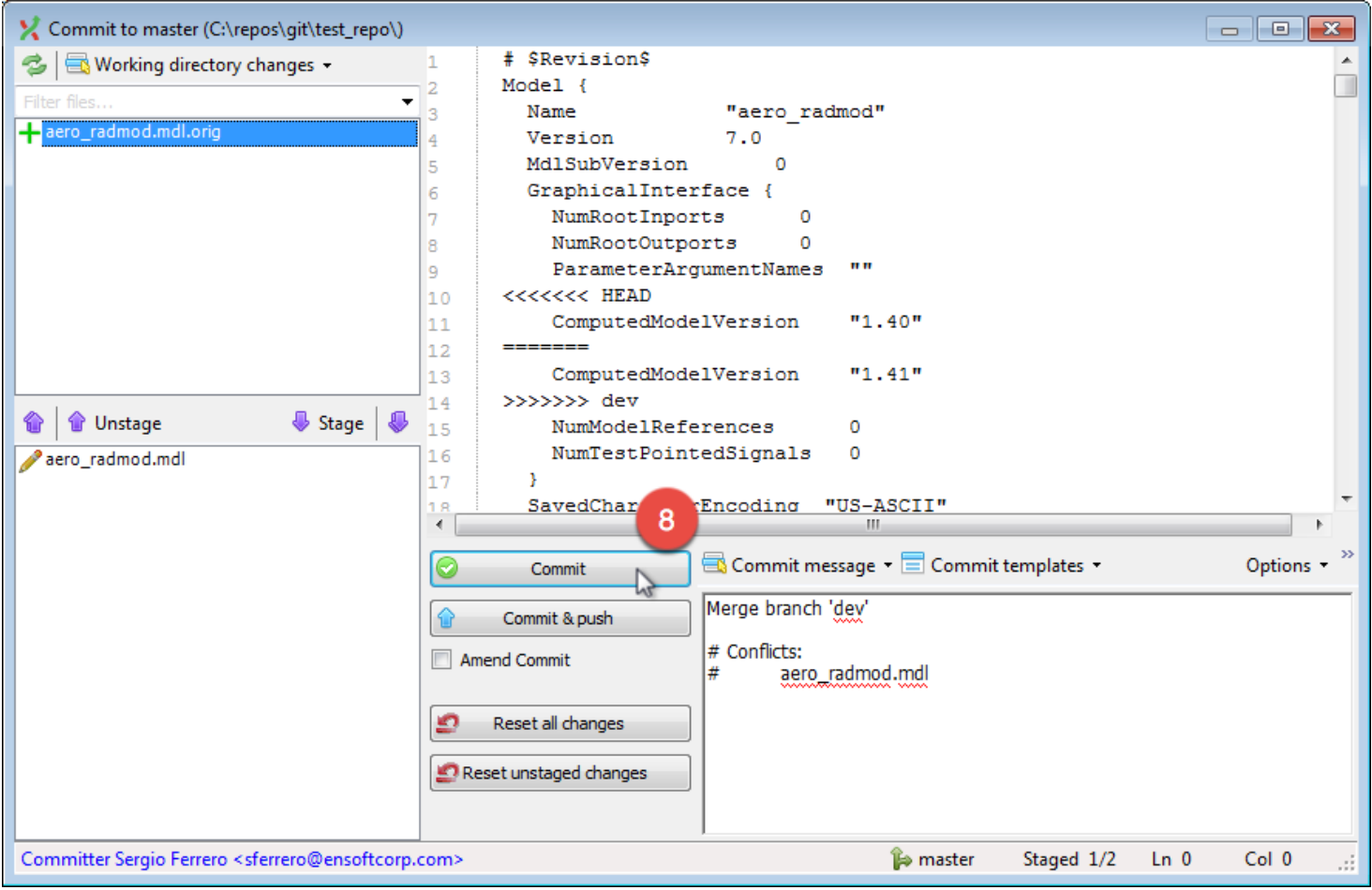Open the Commit message dropdown
Image resolution: width=1372 pixels, height=890 pixels.
[x=798, y=565]
